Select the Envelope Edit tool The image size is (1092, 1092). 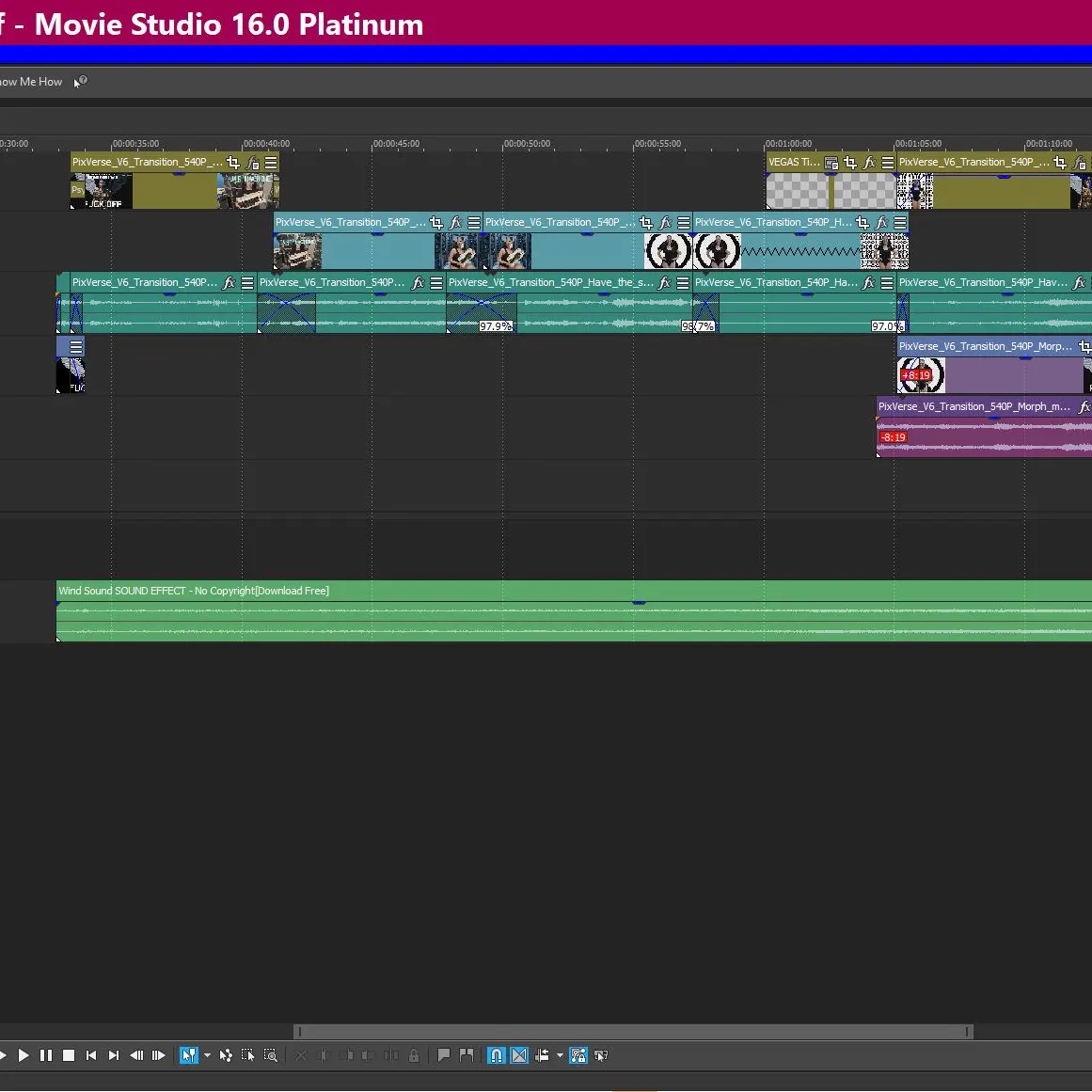click(x=226, y=1055)
